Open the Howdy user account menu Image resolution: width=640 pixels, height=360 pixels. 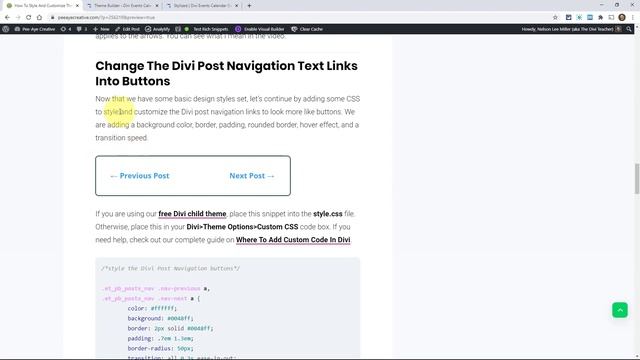point(571,29)
